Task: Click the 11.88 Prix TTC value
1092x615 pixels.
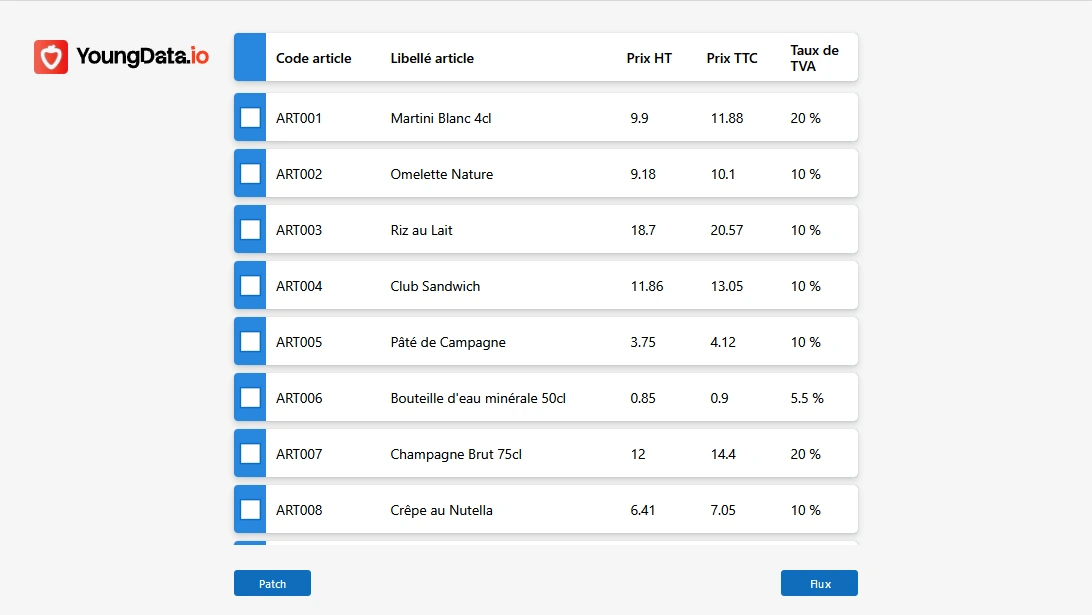Action: (726, 118)
